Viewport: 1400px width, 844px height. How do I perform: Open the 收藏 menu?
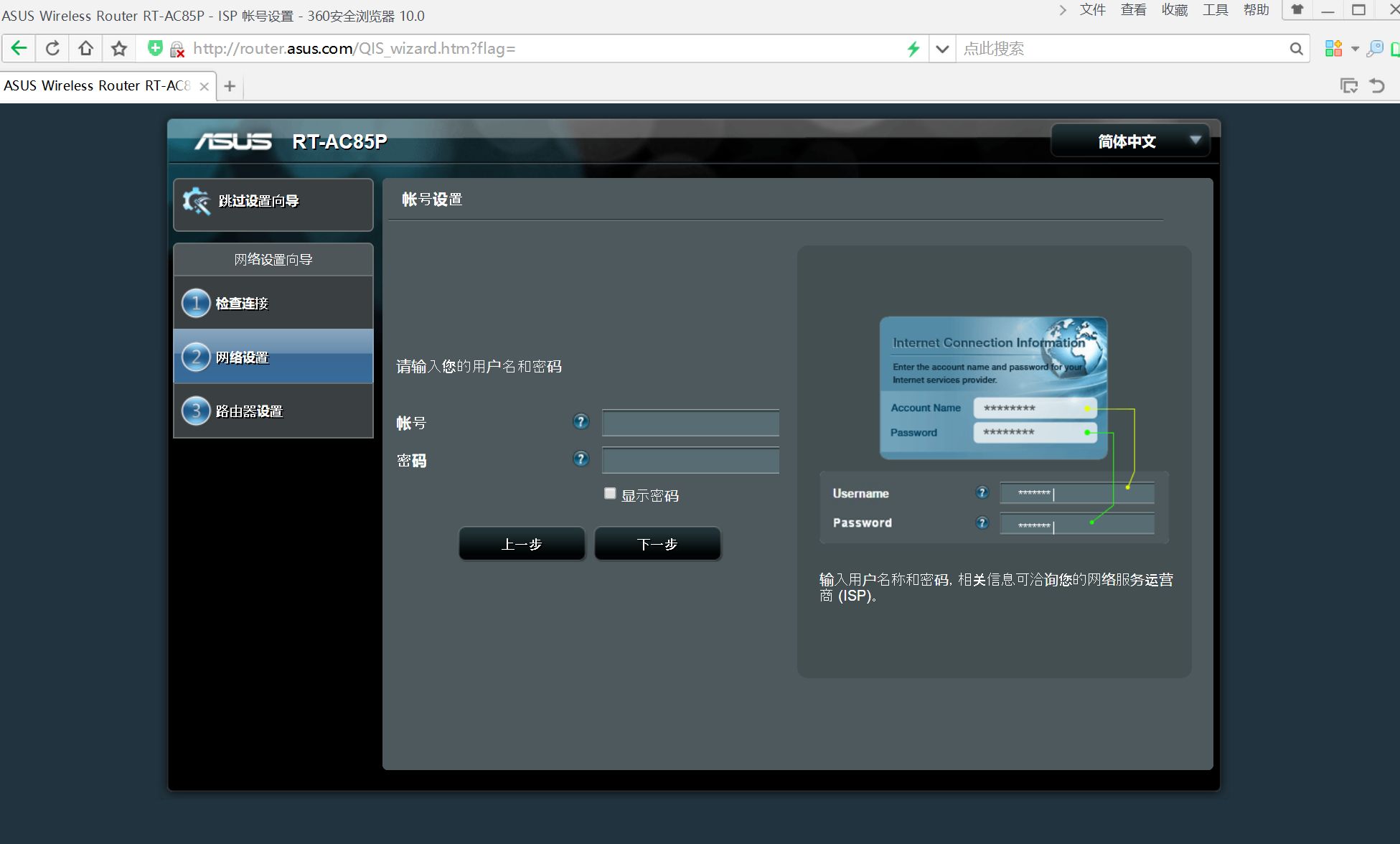point(1175,10)
